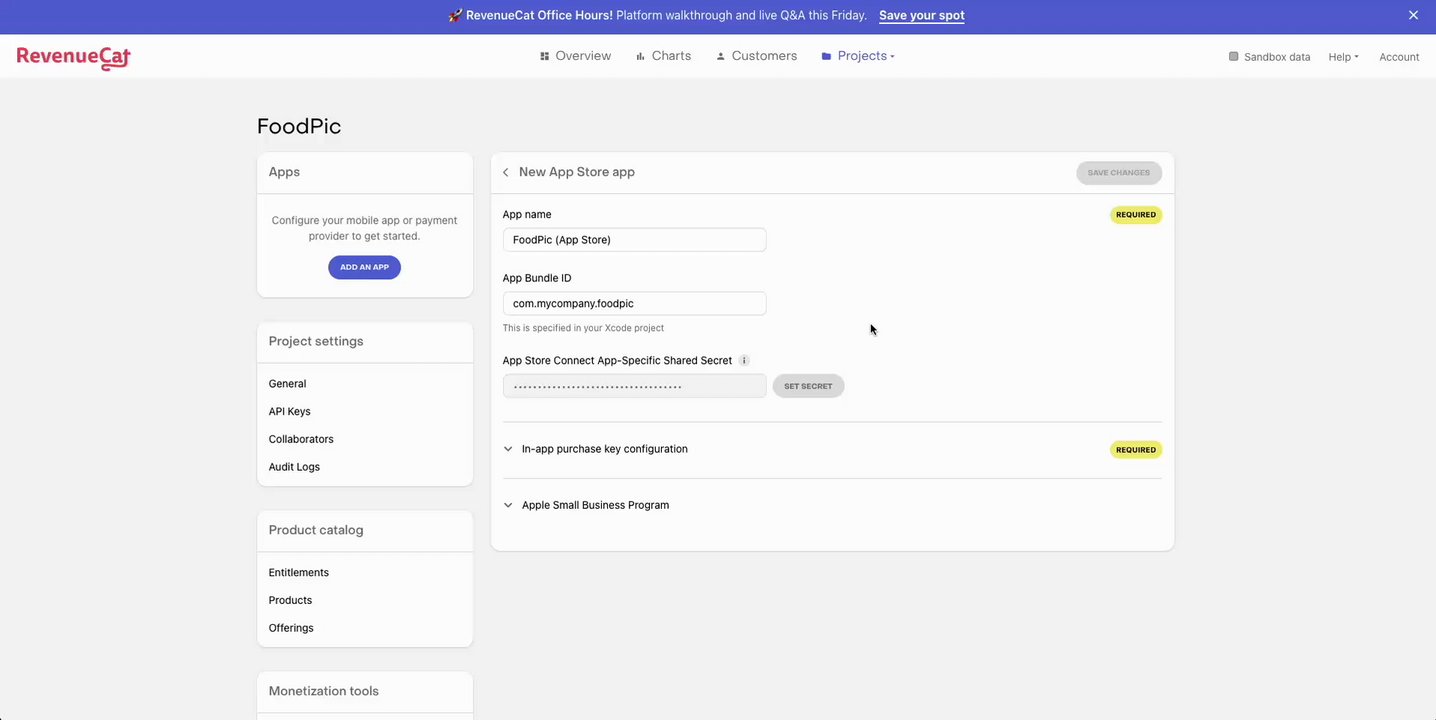Click the SAVE CHANGES button
1436x720 pixels.
point(1119,172)
